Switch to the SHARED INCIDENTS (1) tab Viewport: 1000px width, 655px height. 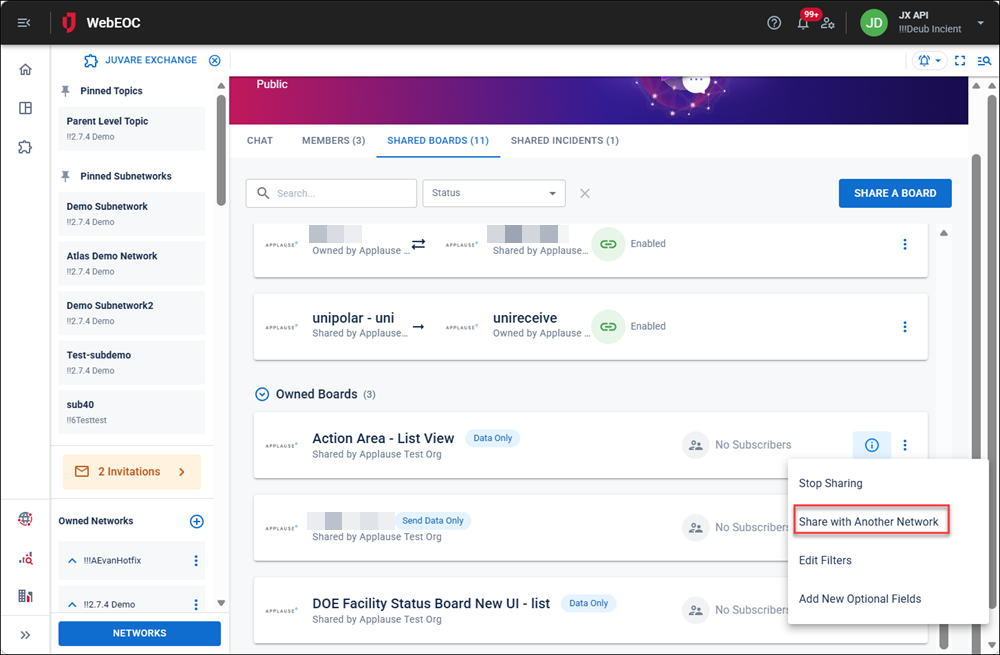(564, 140)
